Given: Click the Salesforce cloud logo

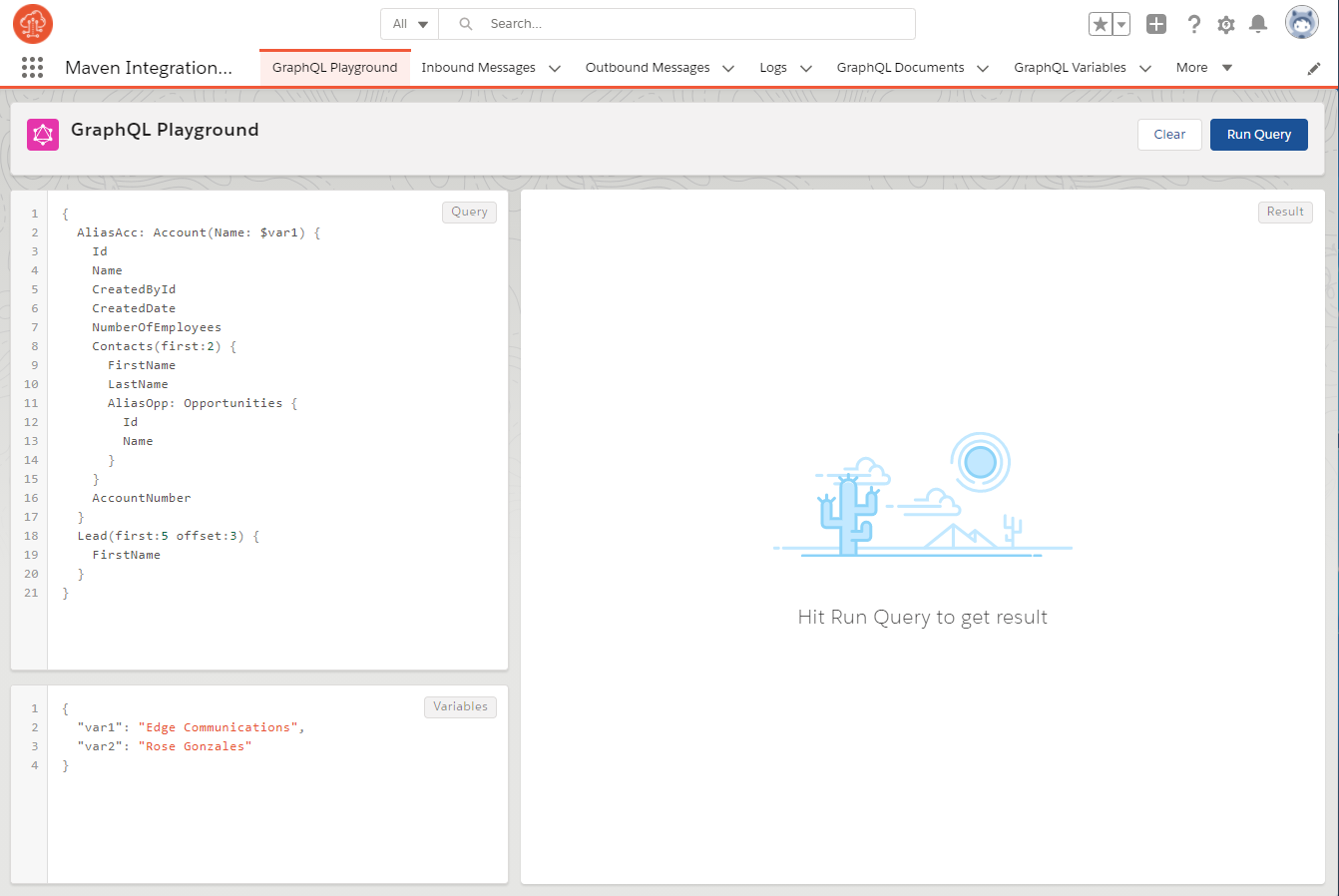Looking at the screenshot, I should click(x=30, y=23).
